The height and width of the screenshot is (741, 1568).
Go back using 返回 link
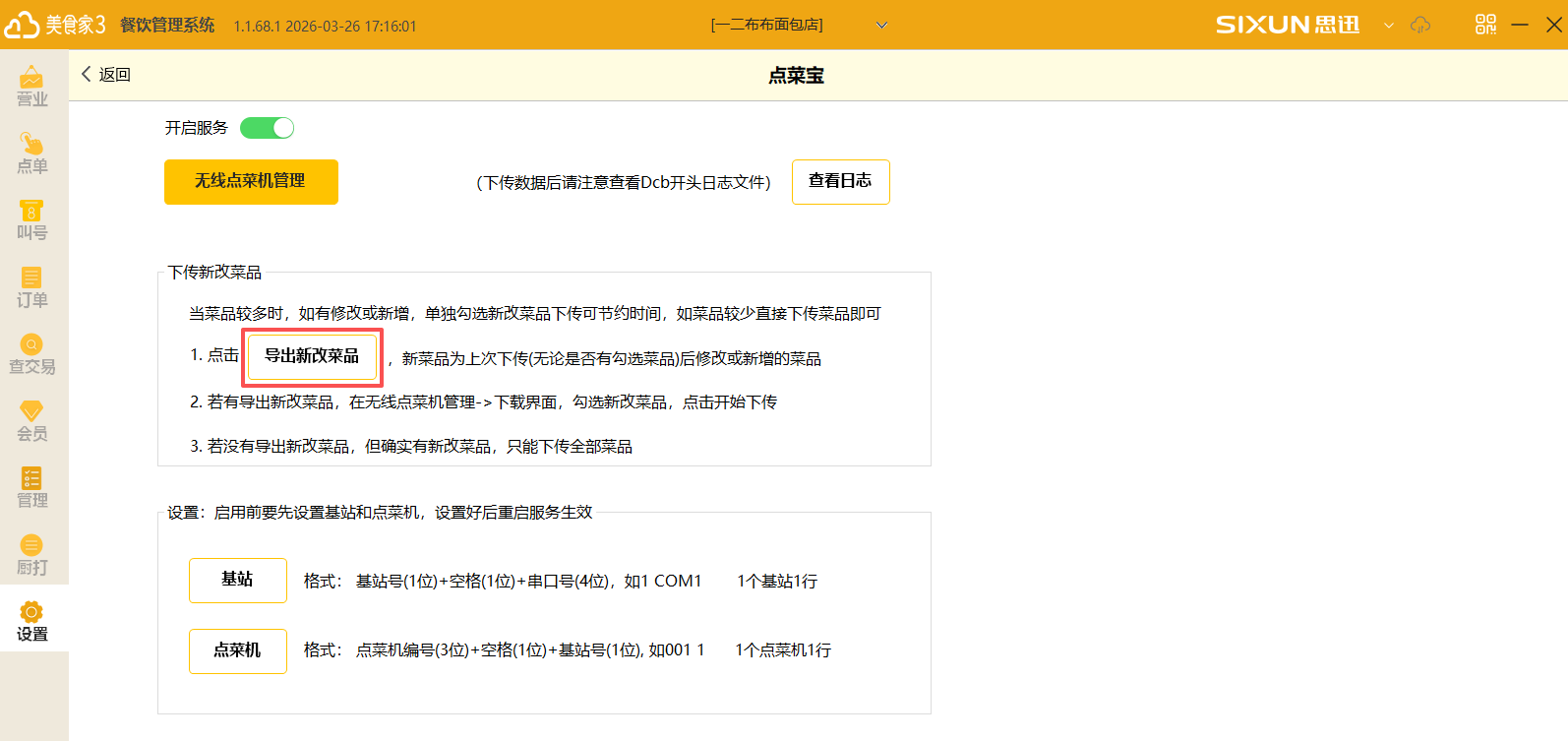[x=105, y=75]
